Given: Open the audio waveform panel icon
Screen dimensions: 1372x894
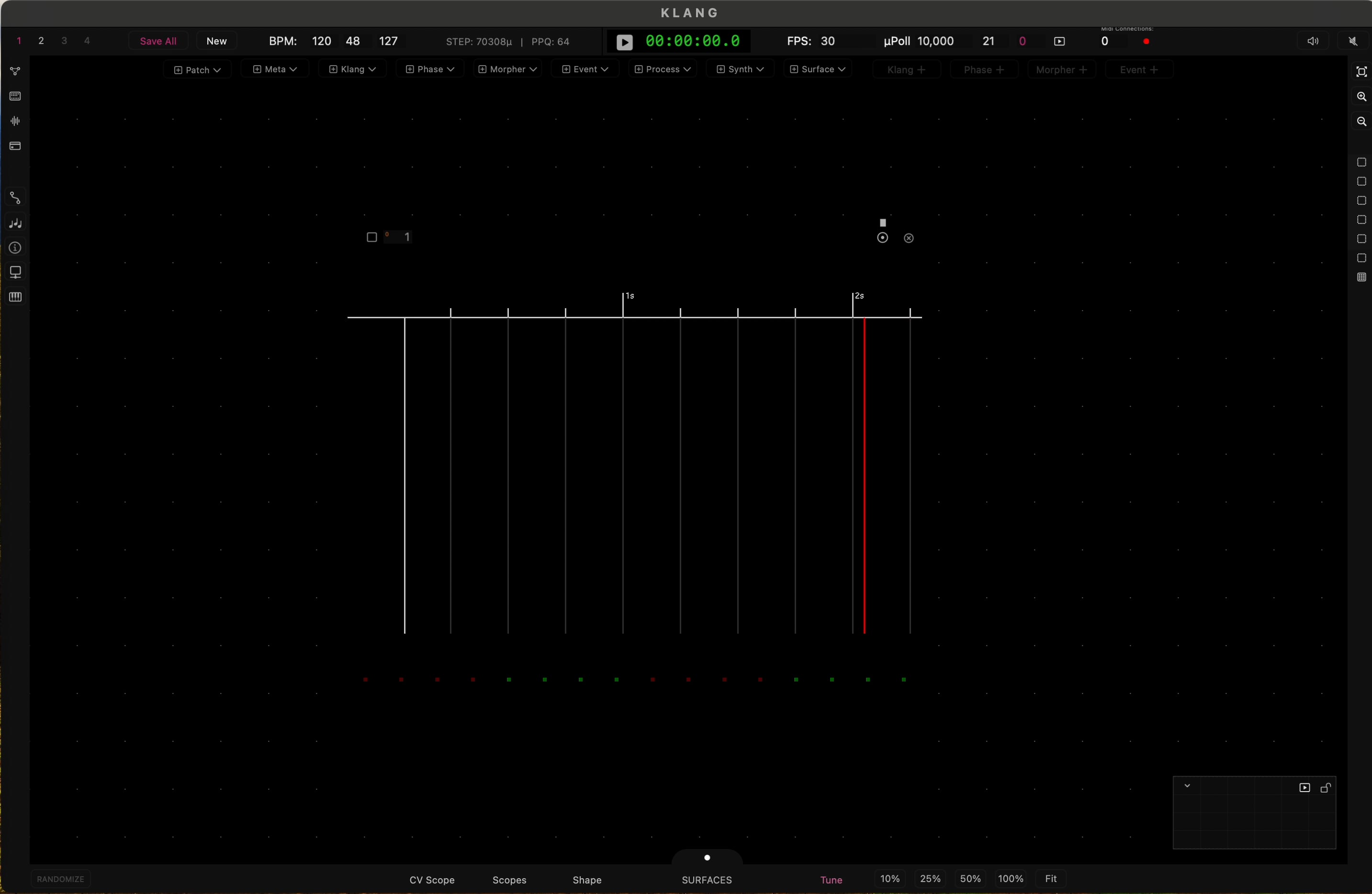Looking at the screenshot, I should [16, 121].
